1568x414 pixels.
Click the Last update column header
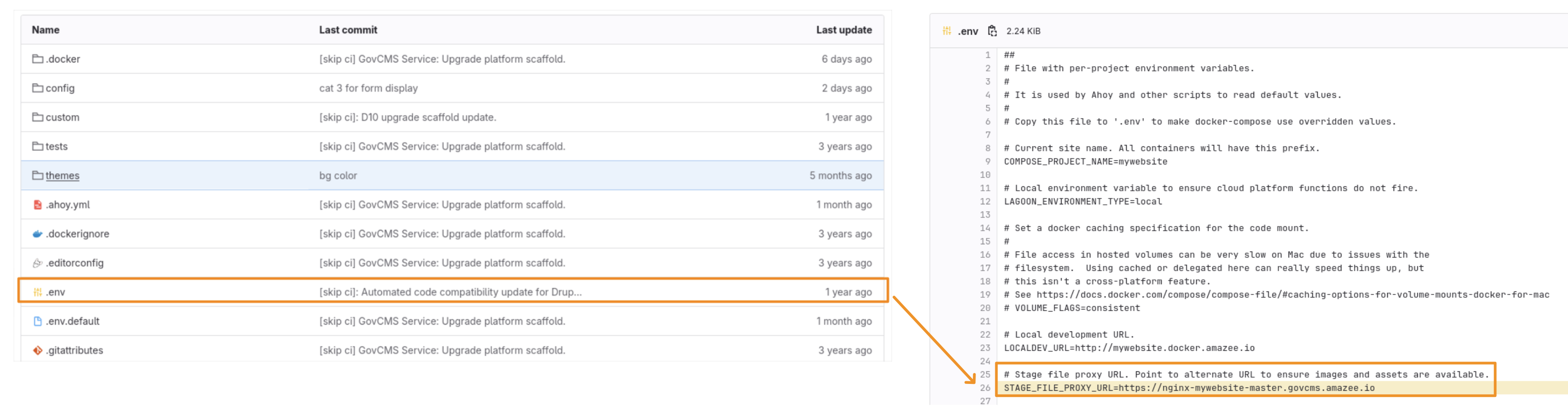(843, 30)
